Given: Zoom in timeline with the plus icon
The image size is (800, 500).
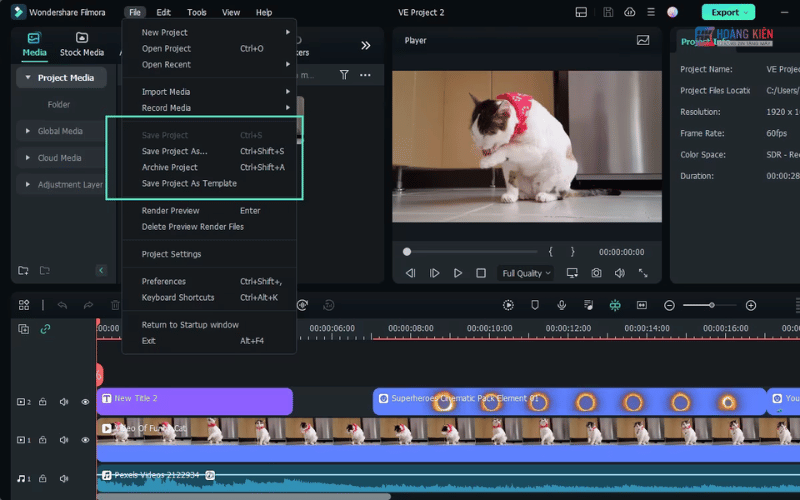Looking at the screenshot, I should 751,305.
